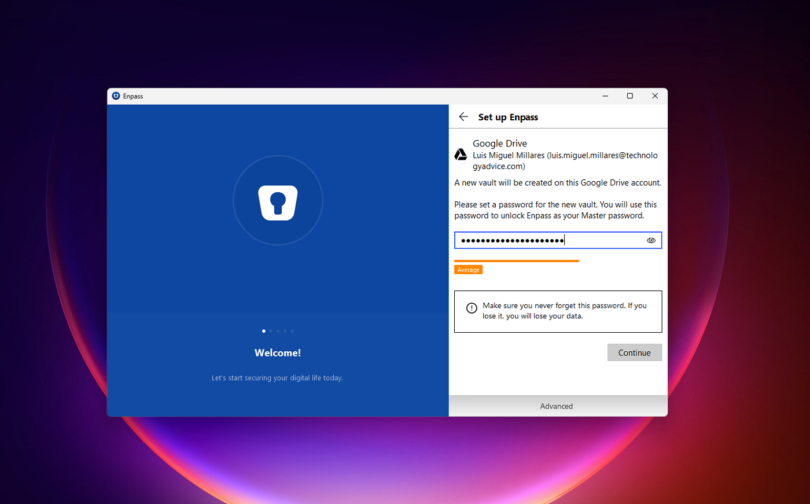The image size is (810, 504).
Task: Minimize the Enpass window
Action: click(x=604, y=96)
